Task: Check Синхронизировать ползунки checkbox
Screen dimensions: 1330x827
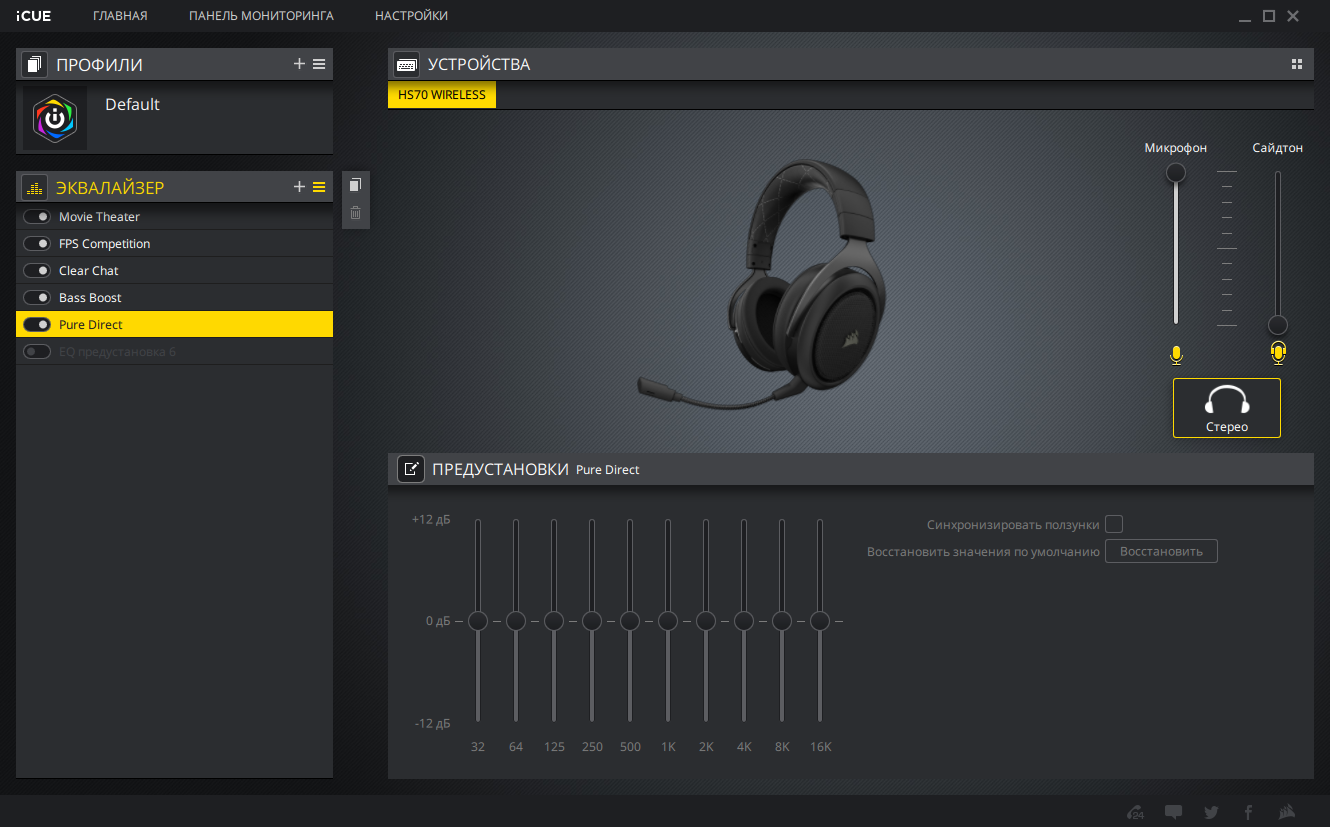Action: click(x=1114, y=525)
